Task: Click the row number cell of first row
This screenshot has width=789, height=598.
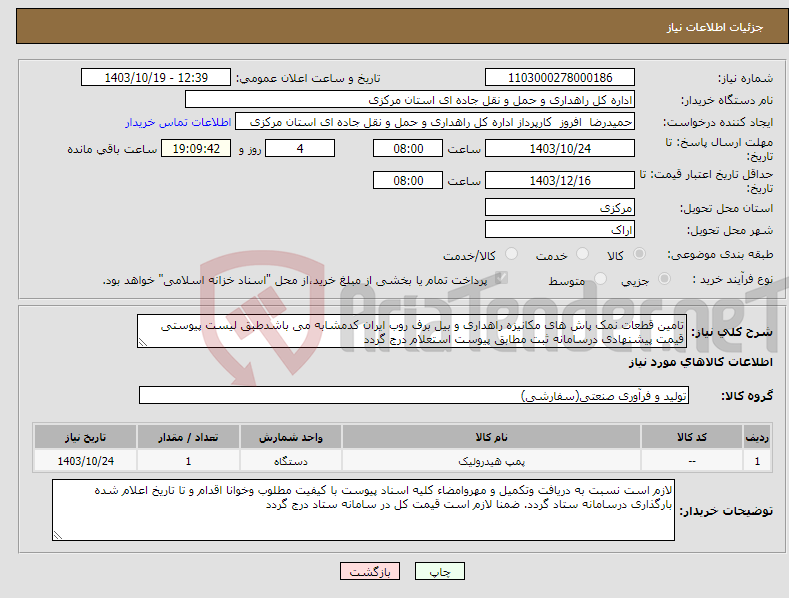Action: (757, 461)
